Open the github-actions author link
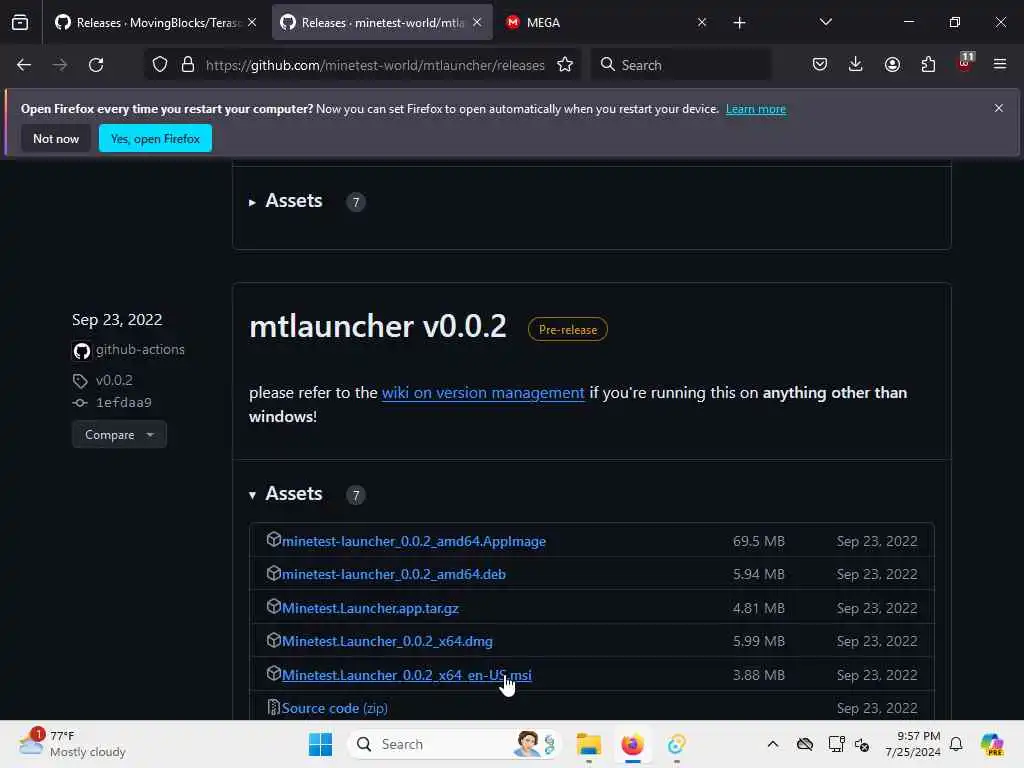 (140, 349)
